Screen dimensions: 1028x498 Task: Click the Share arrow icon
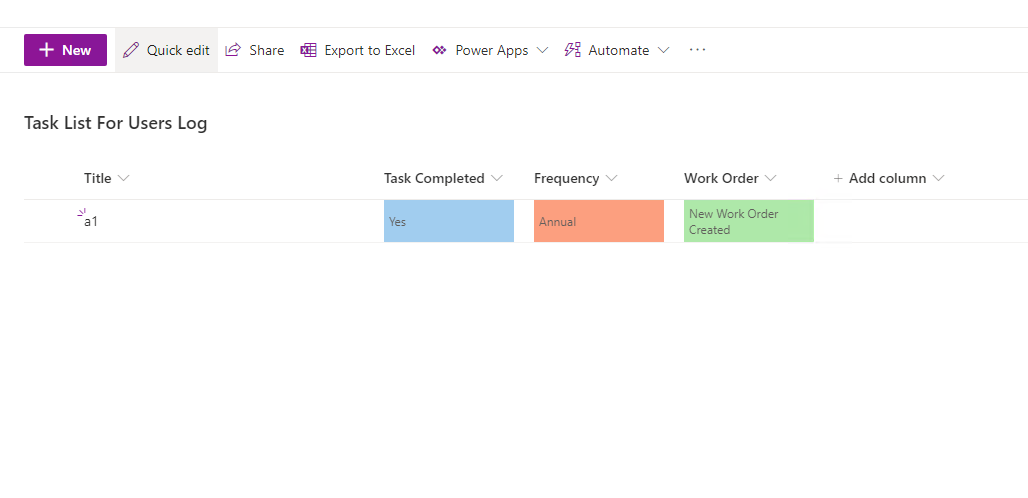(x=233, y=50)
